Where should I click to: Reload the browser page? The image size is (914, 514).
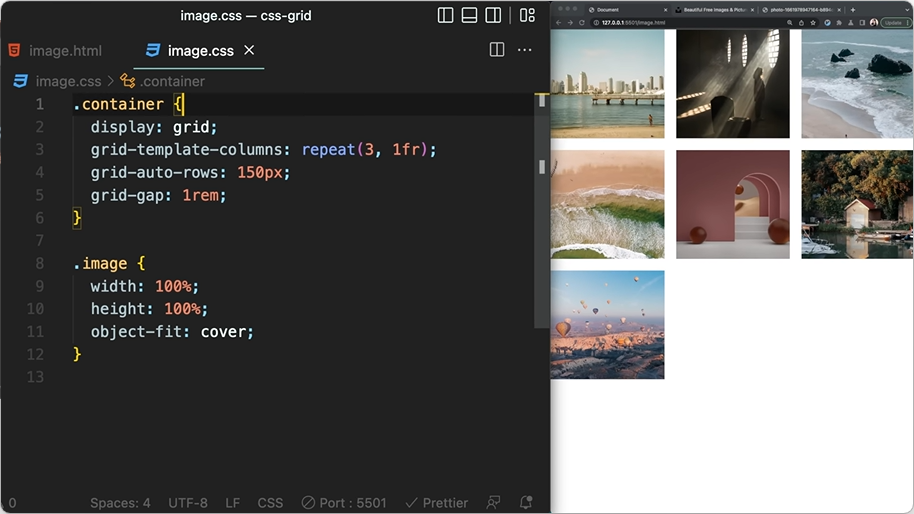[x=582, y=23]
